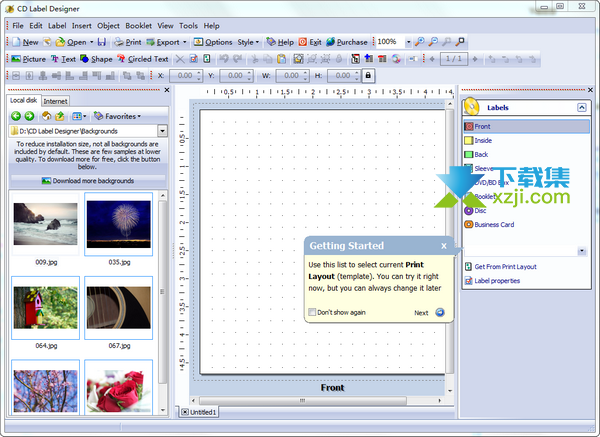Open the Favorites dropdown
Screen dimensions: 600x437
pyautogui.click(x=118, y=116)
